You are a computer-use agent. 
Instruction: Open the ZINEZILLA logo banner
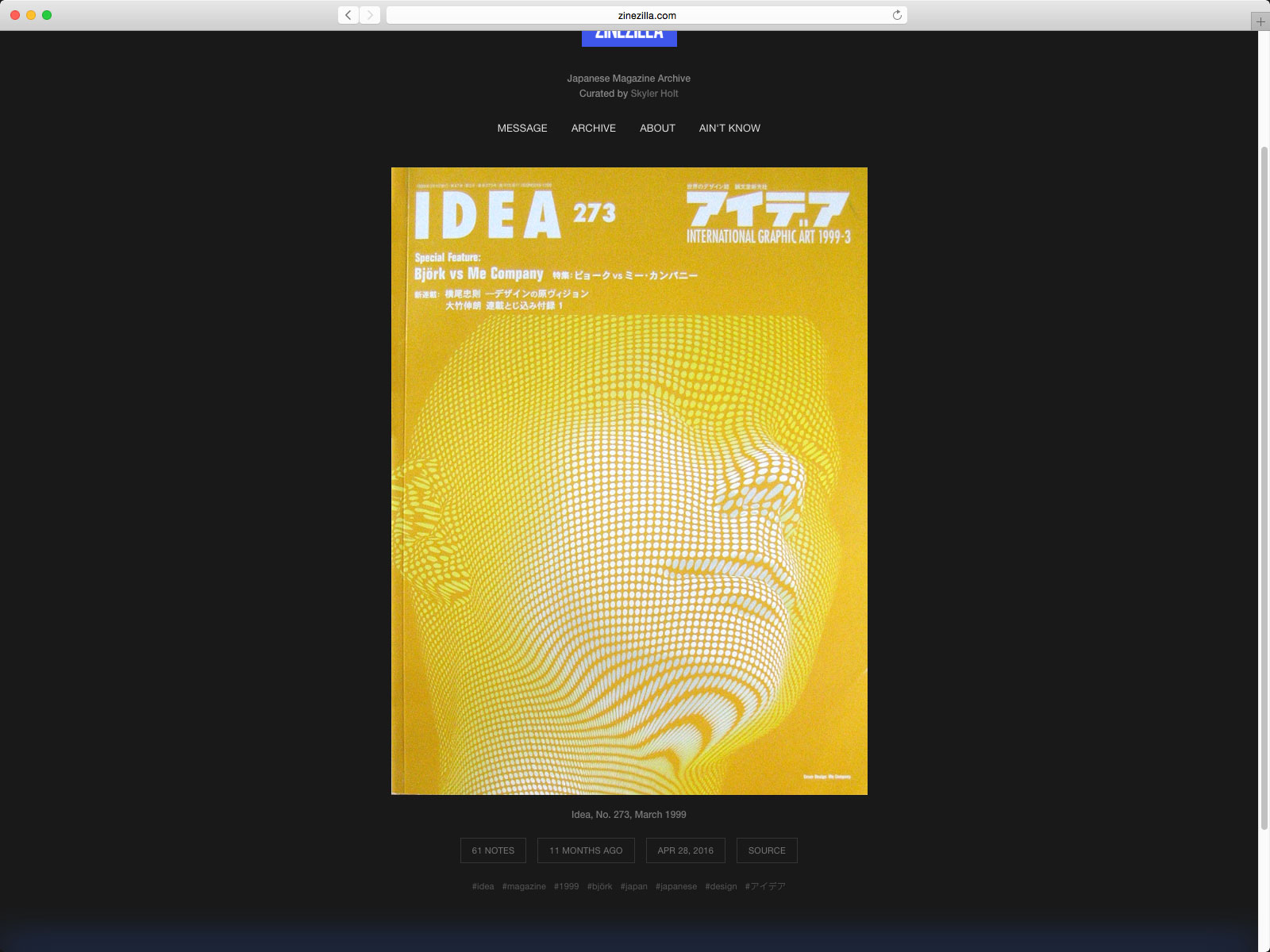click(x=629, y=38)
